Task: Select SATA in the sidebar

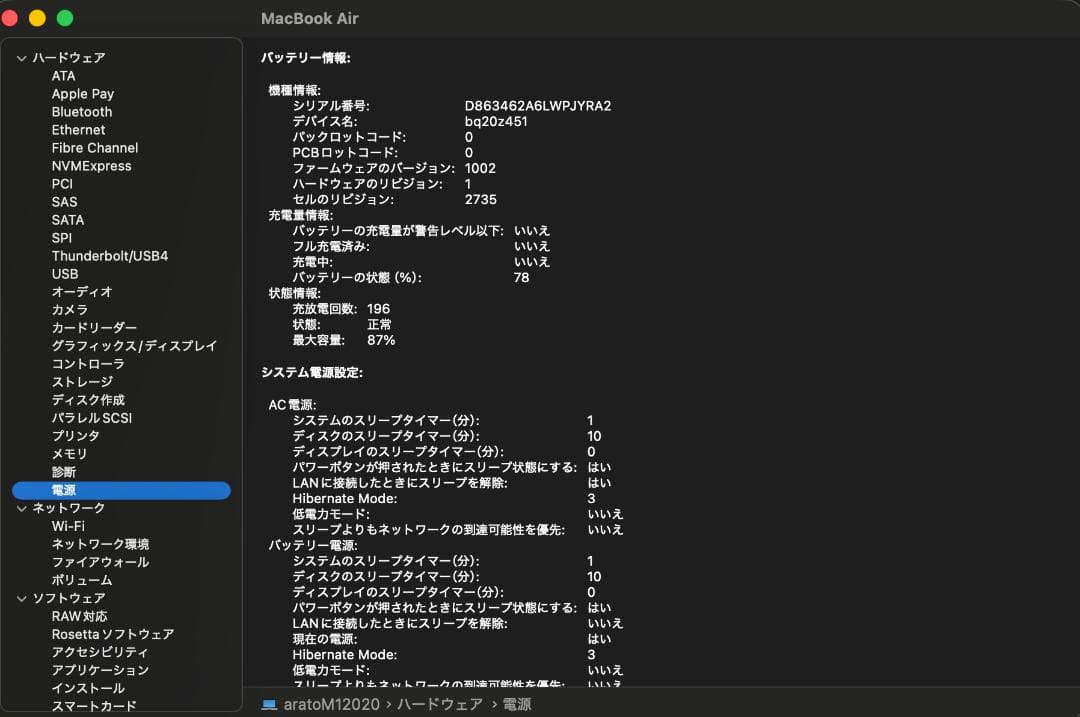Action: (x=68, y=220)
